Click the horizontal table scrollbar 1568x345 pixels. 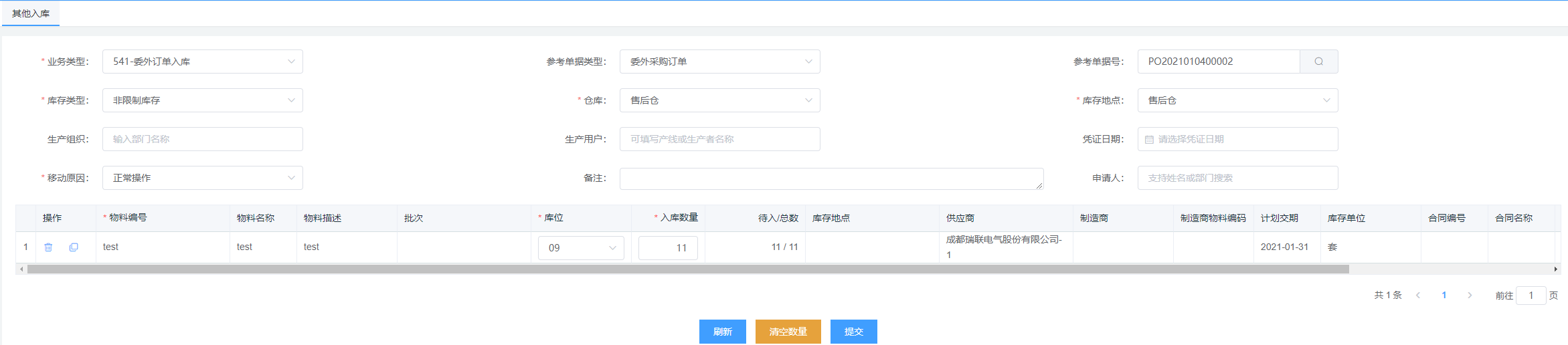[687, 269]
